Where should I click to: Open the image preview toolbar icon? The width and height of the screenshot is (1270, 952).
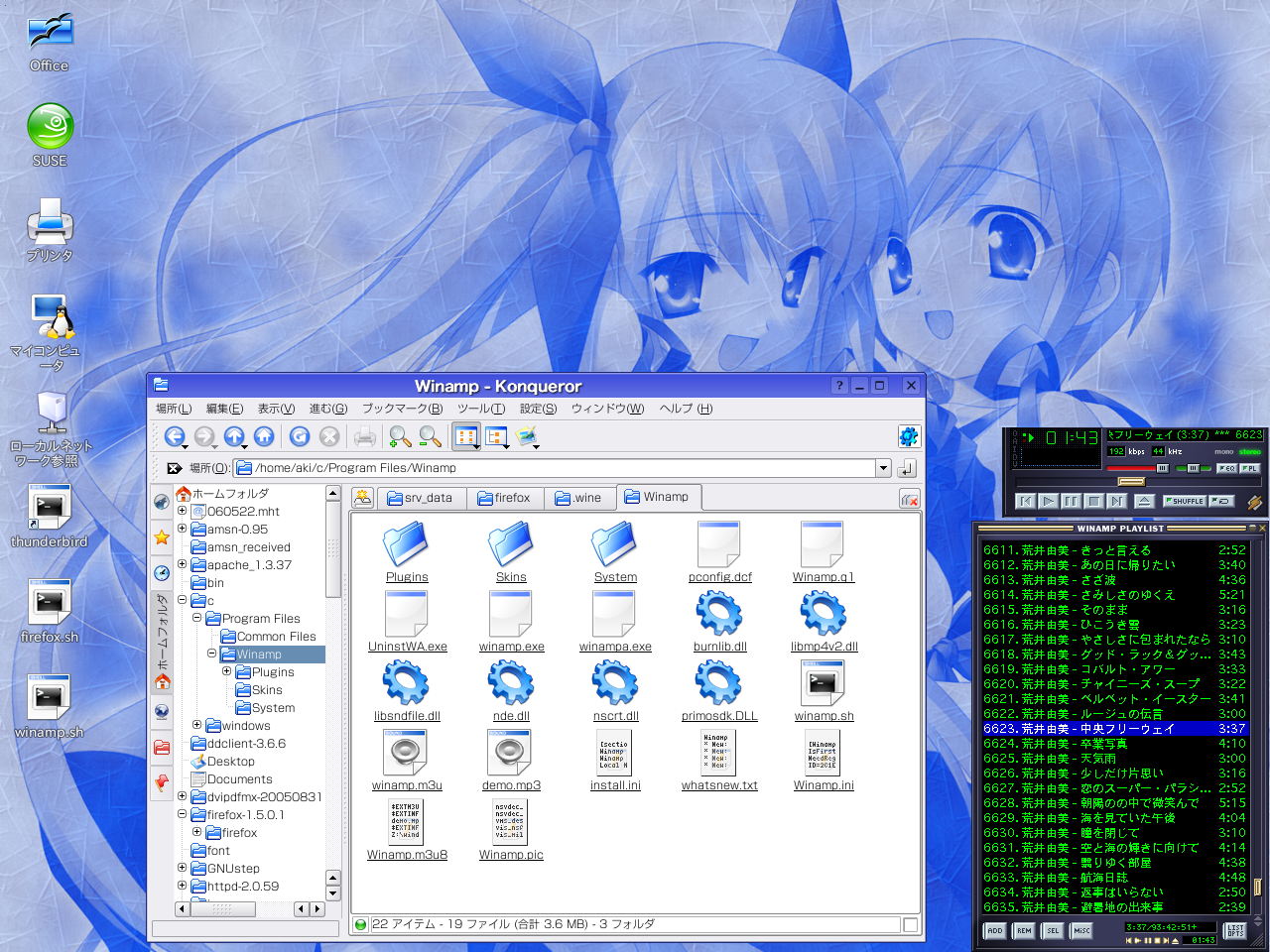click(x=527, y=436)
